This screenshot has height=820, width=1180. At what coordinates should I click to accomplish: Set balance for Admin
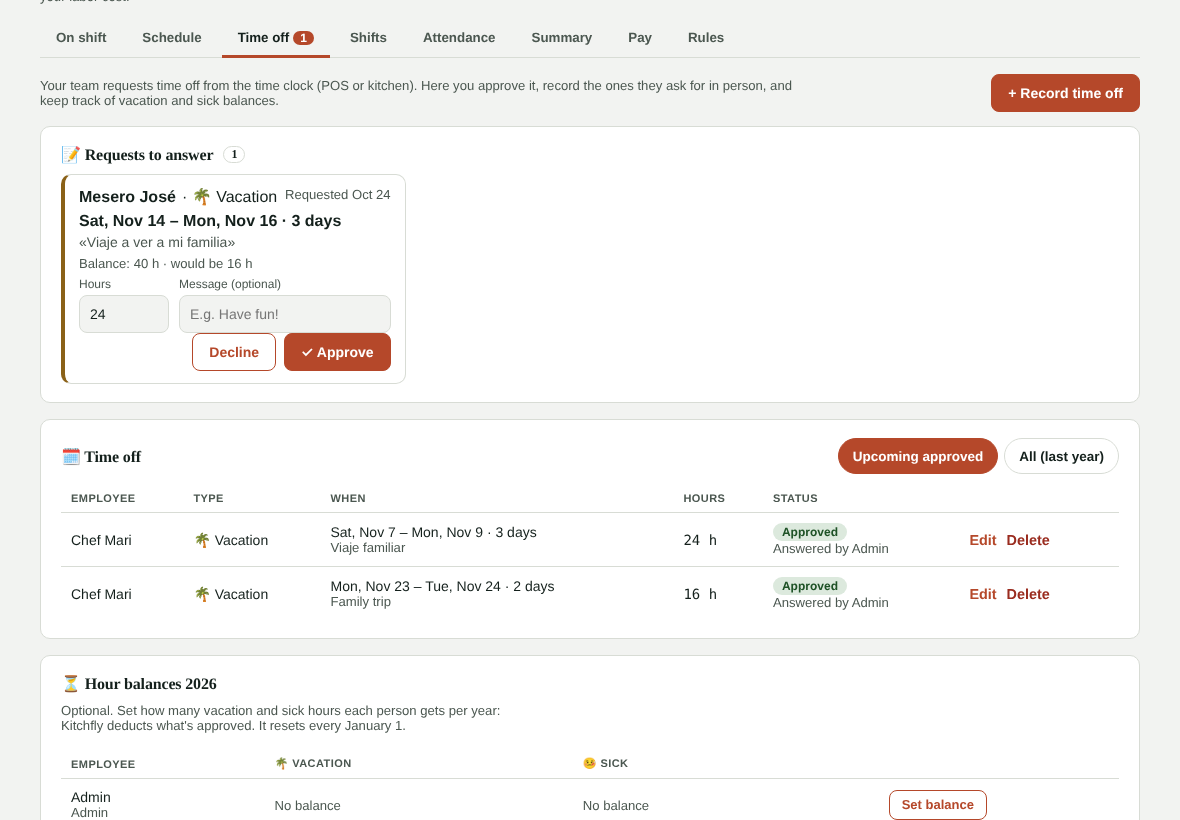tap(938, 805)
